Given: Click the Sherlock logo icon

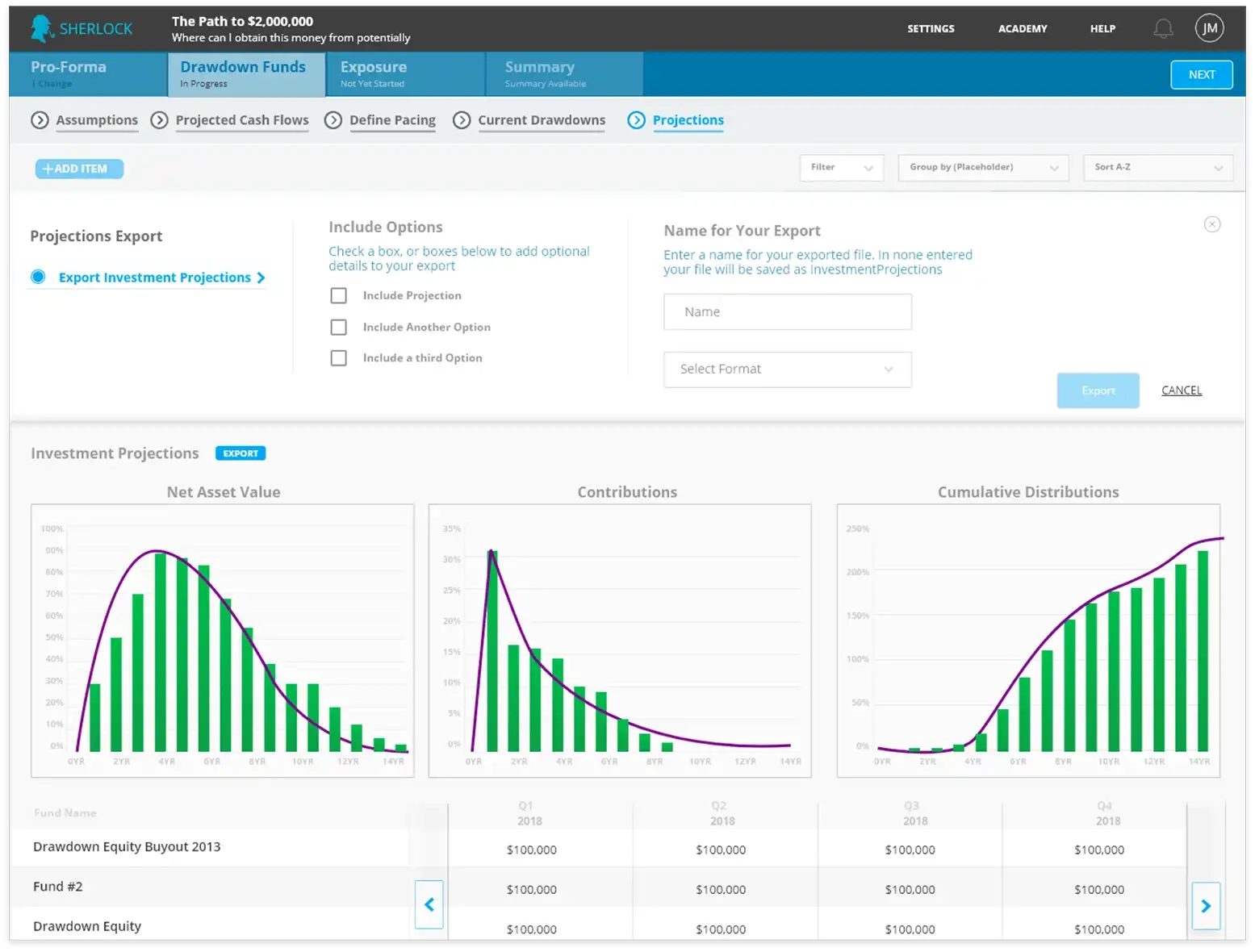Looking at the screenshot, I should tap(42, 28).
